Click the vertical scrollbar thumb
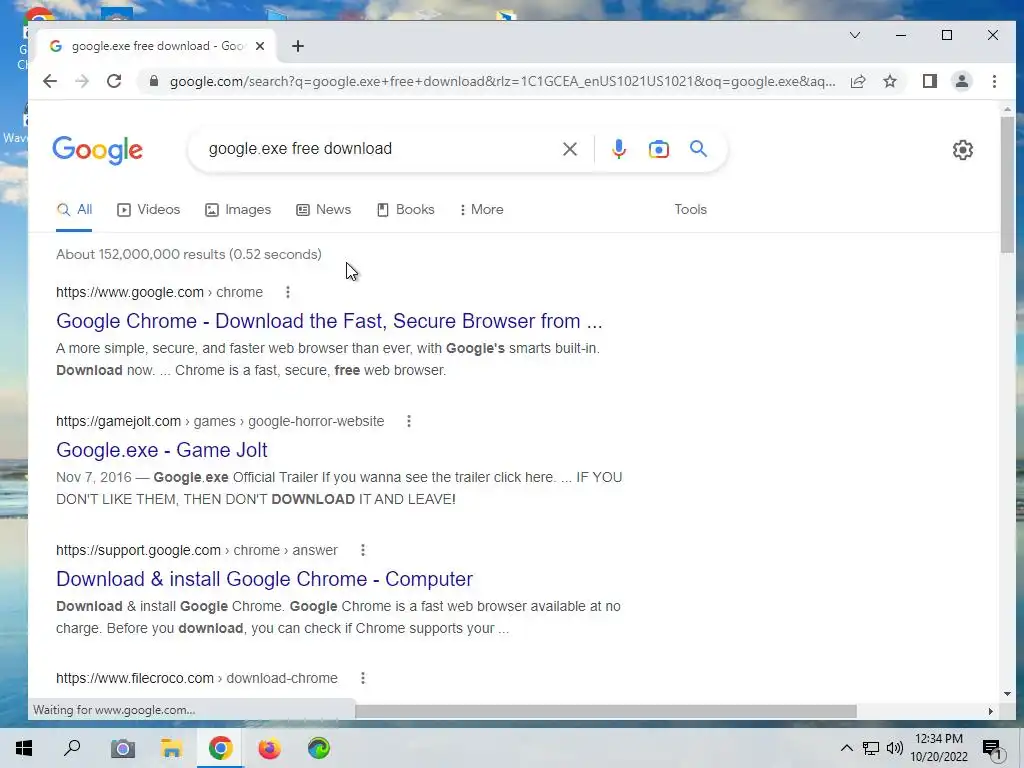Screen dimensions: 1024x768 1007,184
